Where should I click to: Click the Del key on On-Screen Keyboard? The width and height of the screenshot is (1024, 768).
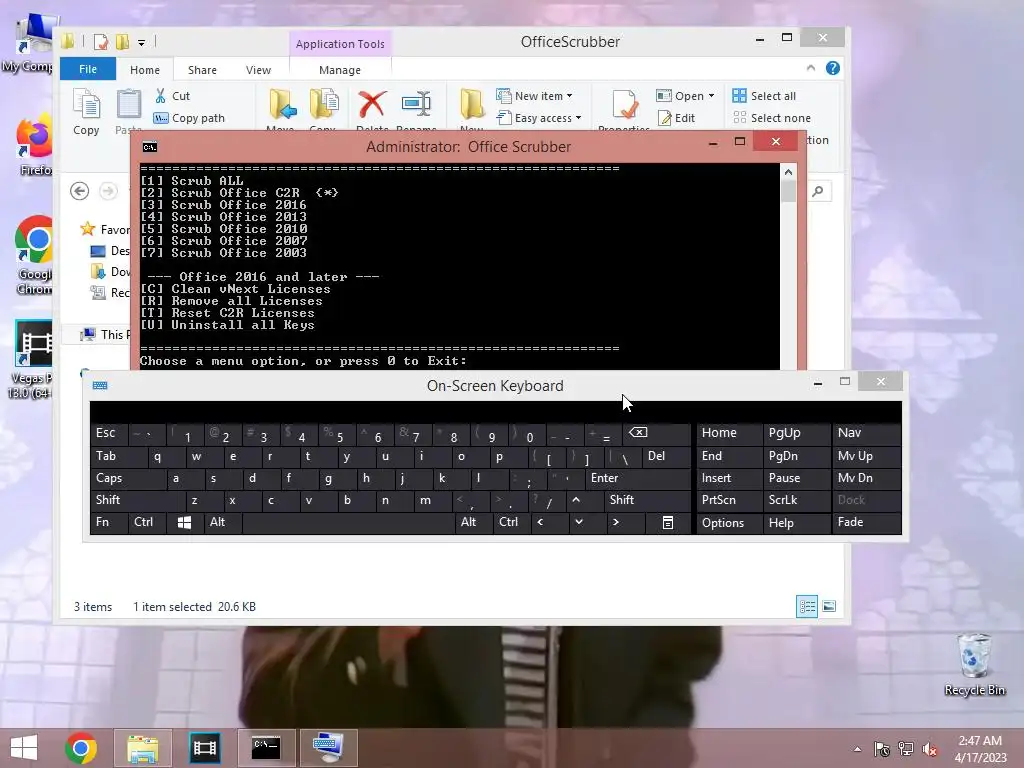coord(666,456)
